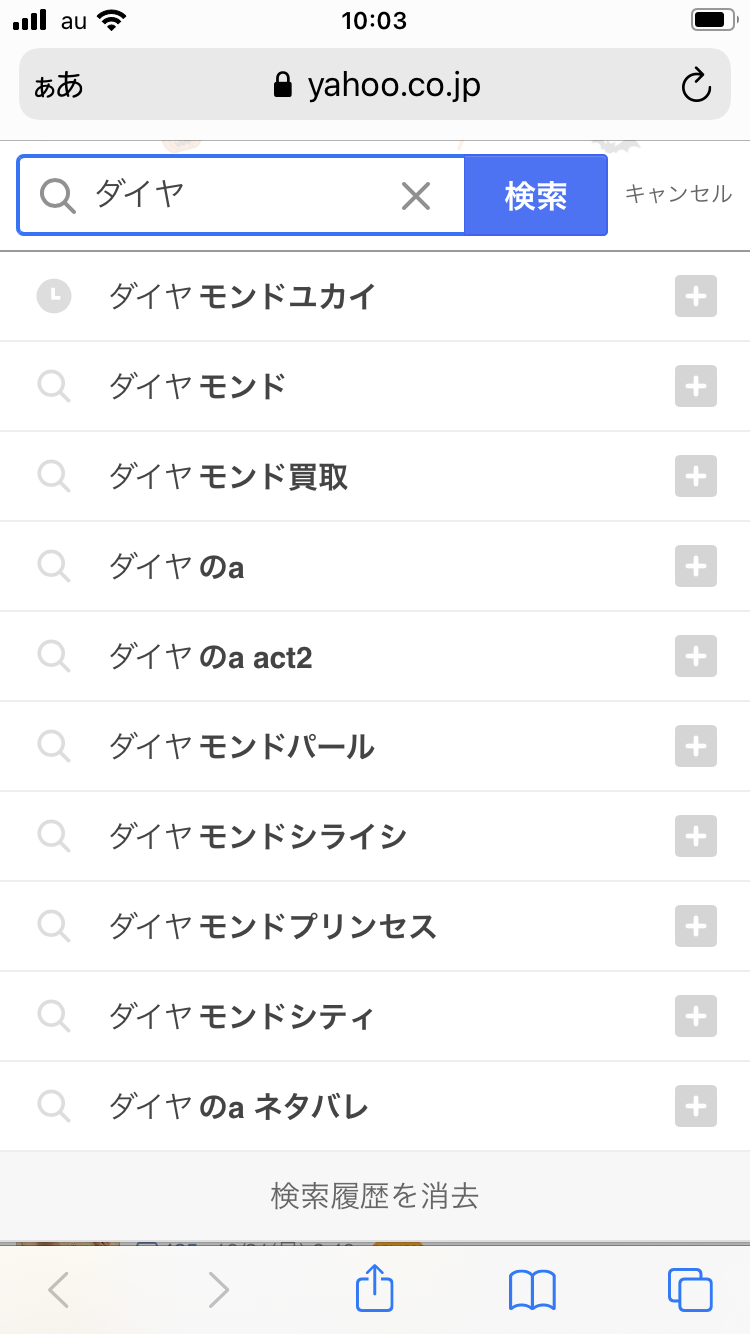Open the Safari share sheet icon
The width and height of the screenshot is (750, 1334).
[375, 1290]
